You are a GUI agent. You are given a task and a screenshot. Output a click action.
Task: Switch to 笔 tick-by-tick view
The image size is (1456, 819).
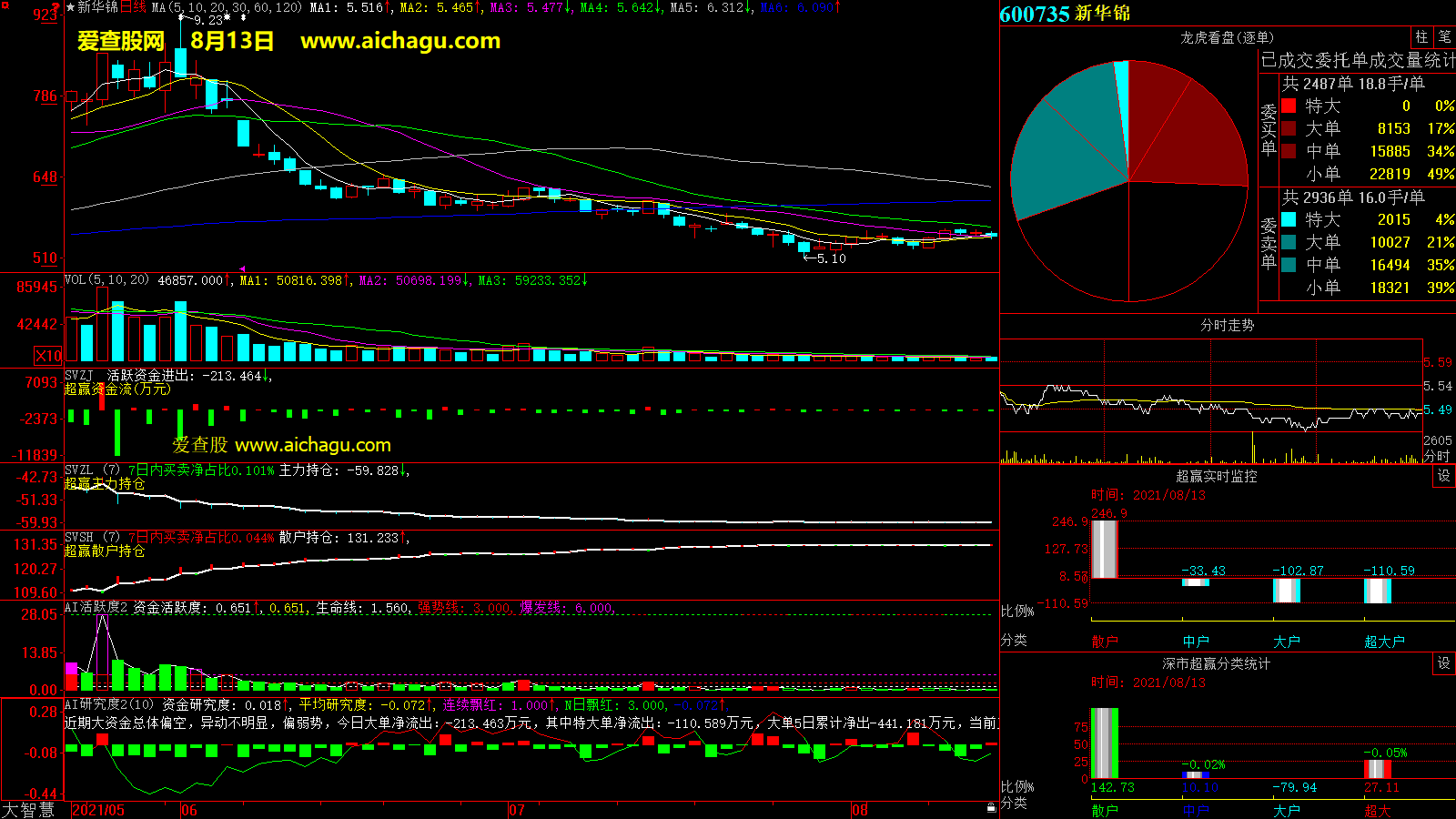(1444, 37)
